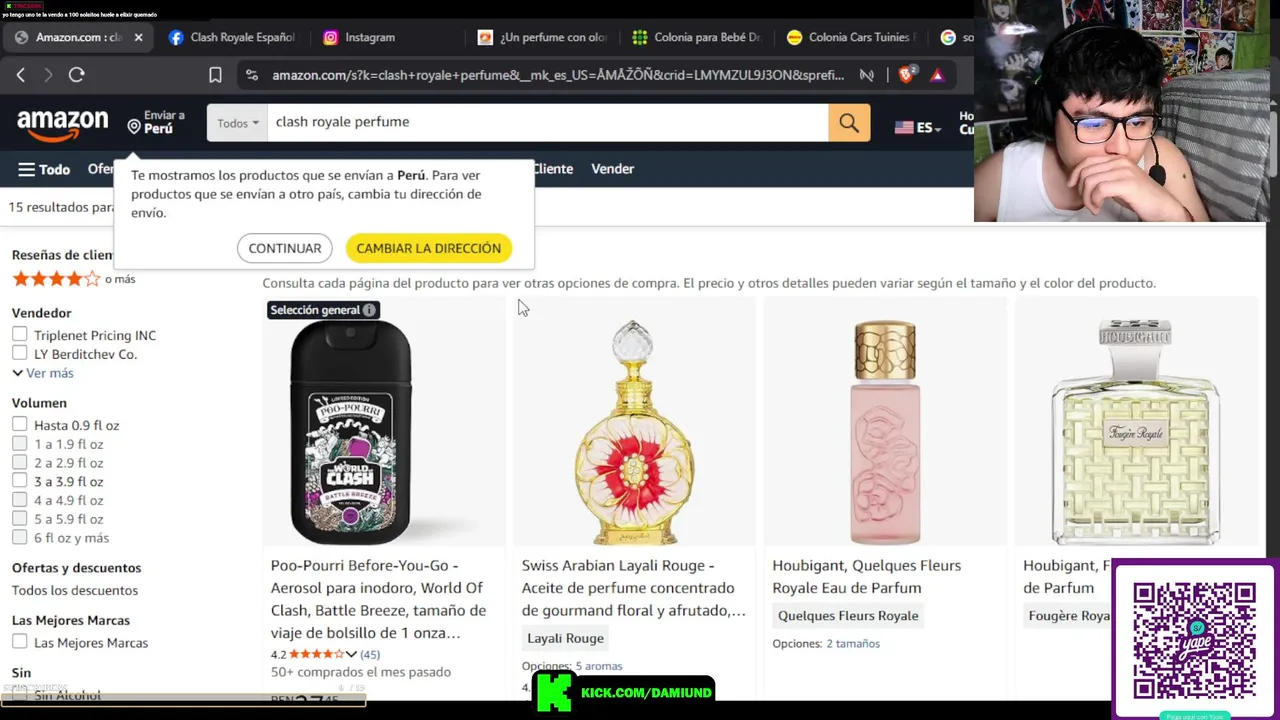Enable the Las Mejores Marcas checkbox
Viewport: 1280px width, 720px height.
click(x=20, y=642)
